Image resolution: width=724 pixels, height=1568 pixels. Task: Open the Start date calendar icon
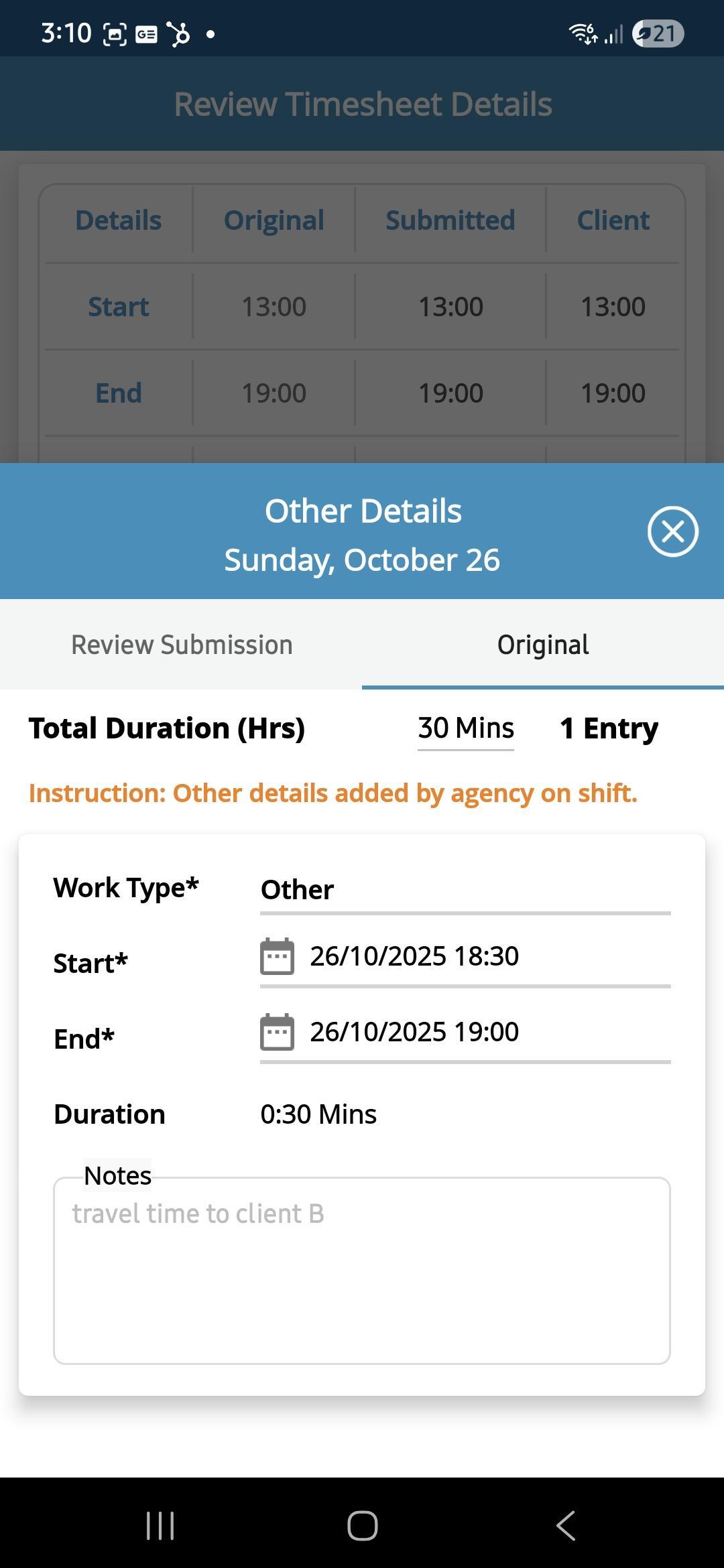coord(277,956)
